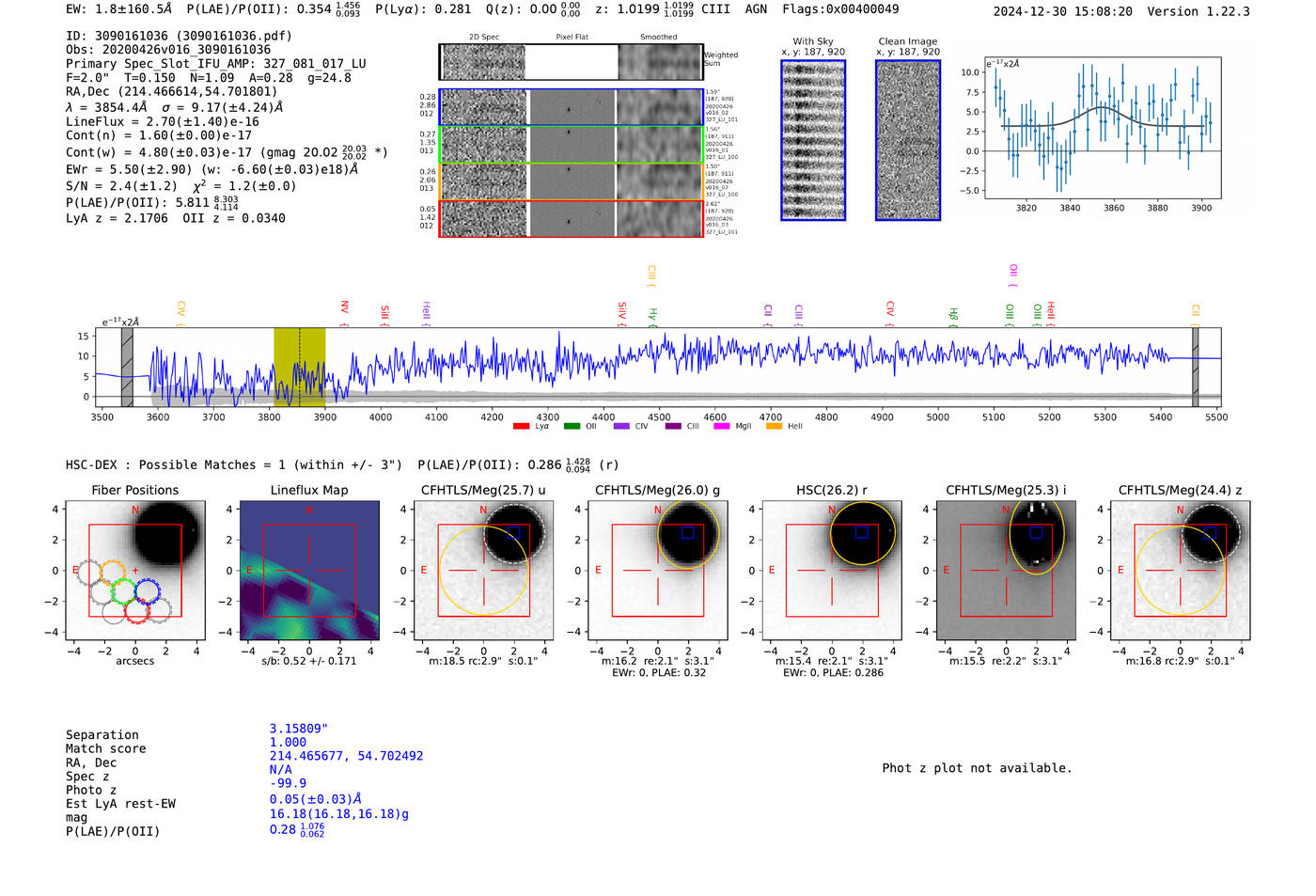Click the 2024-12-30 15:08:20 timestamp
Viewport: 1316px width, 896px height.
tap(1062, 11)
